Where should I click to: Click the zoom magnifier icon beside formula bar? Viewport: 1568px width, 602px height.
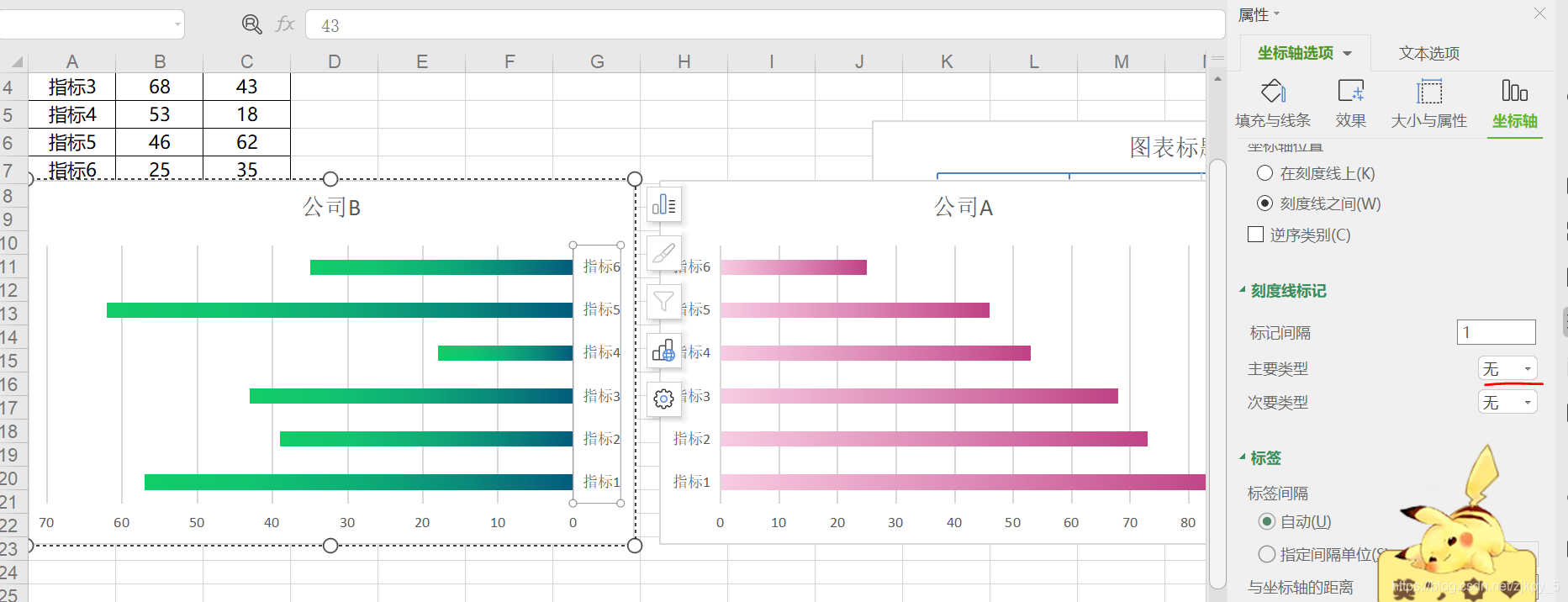click(x=251, y=24)
